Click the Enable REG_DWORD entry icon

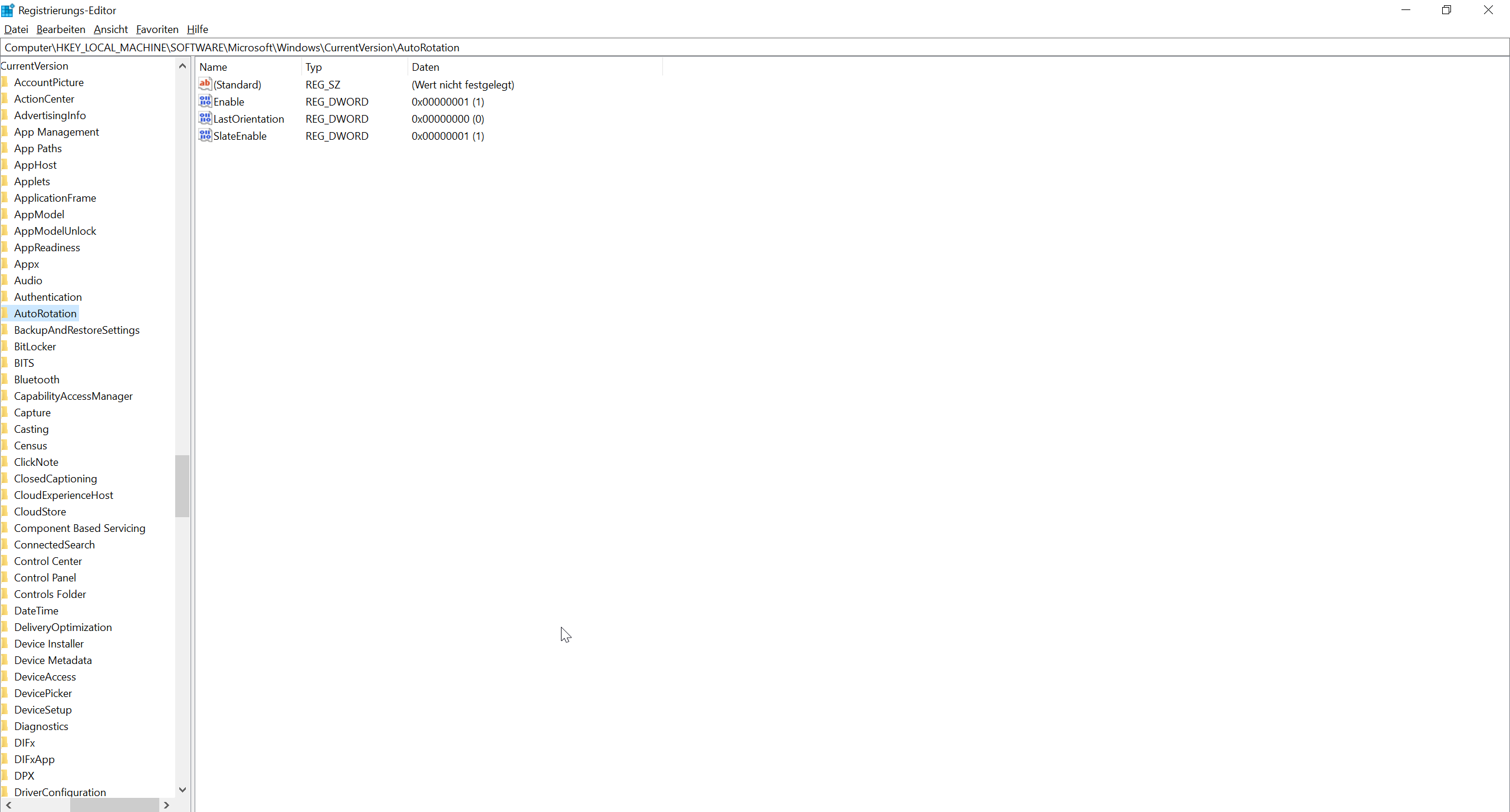point(205,101)
